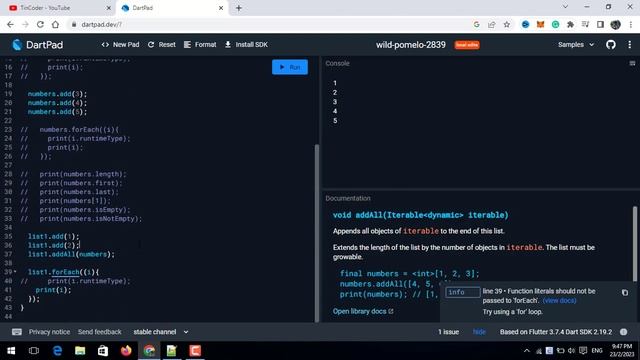Open the blue round extension icon

click(525, 24)
